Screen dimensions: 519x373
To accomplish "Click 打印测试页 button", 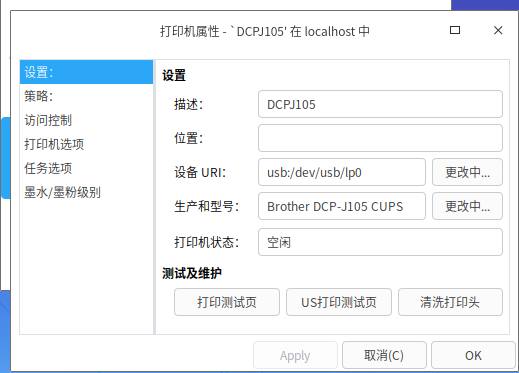I will [227, 302].
